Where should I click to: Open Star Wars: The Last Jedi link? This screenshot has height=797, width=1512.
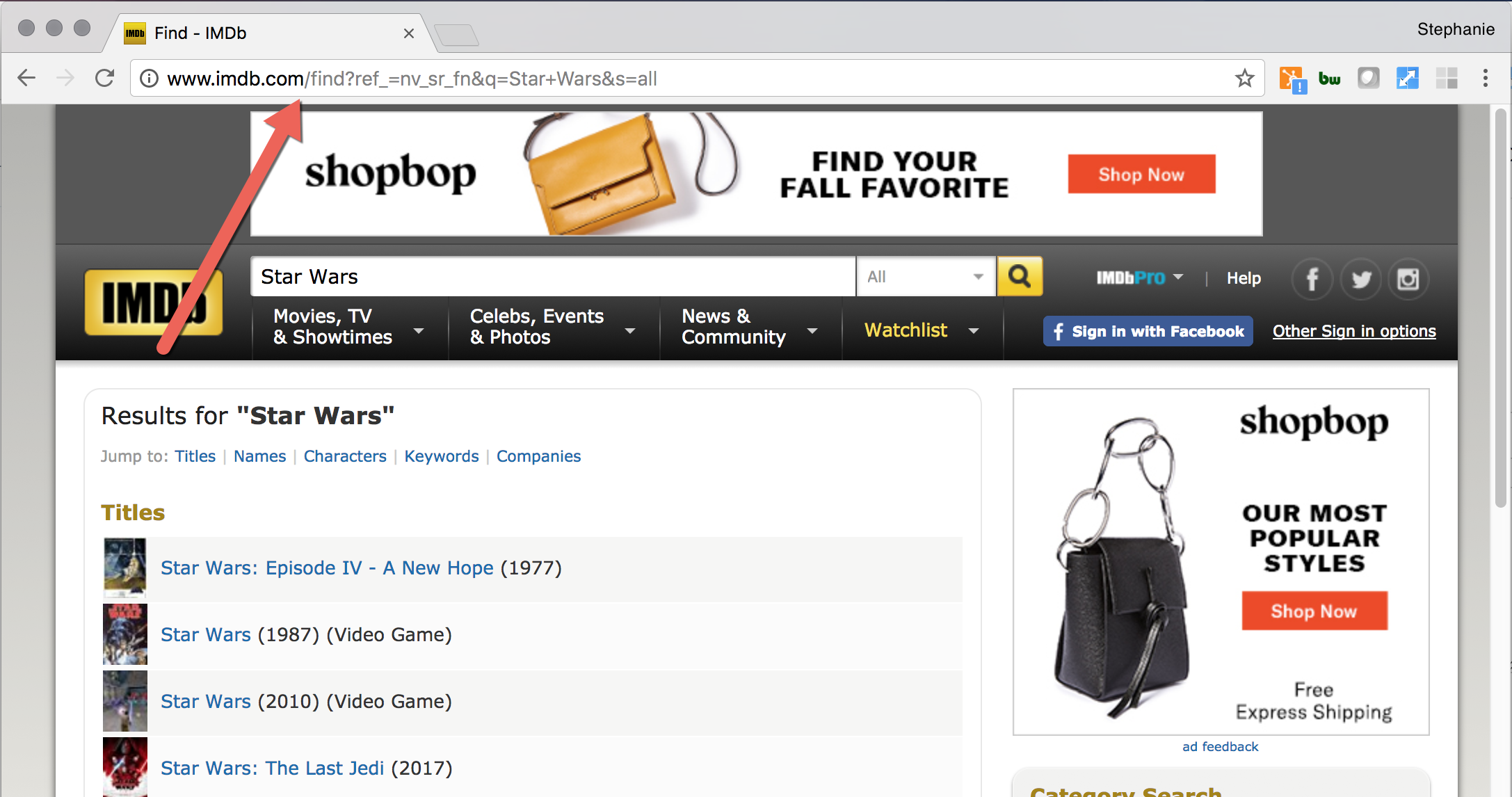[272, 768]
